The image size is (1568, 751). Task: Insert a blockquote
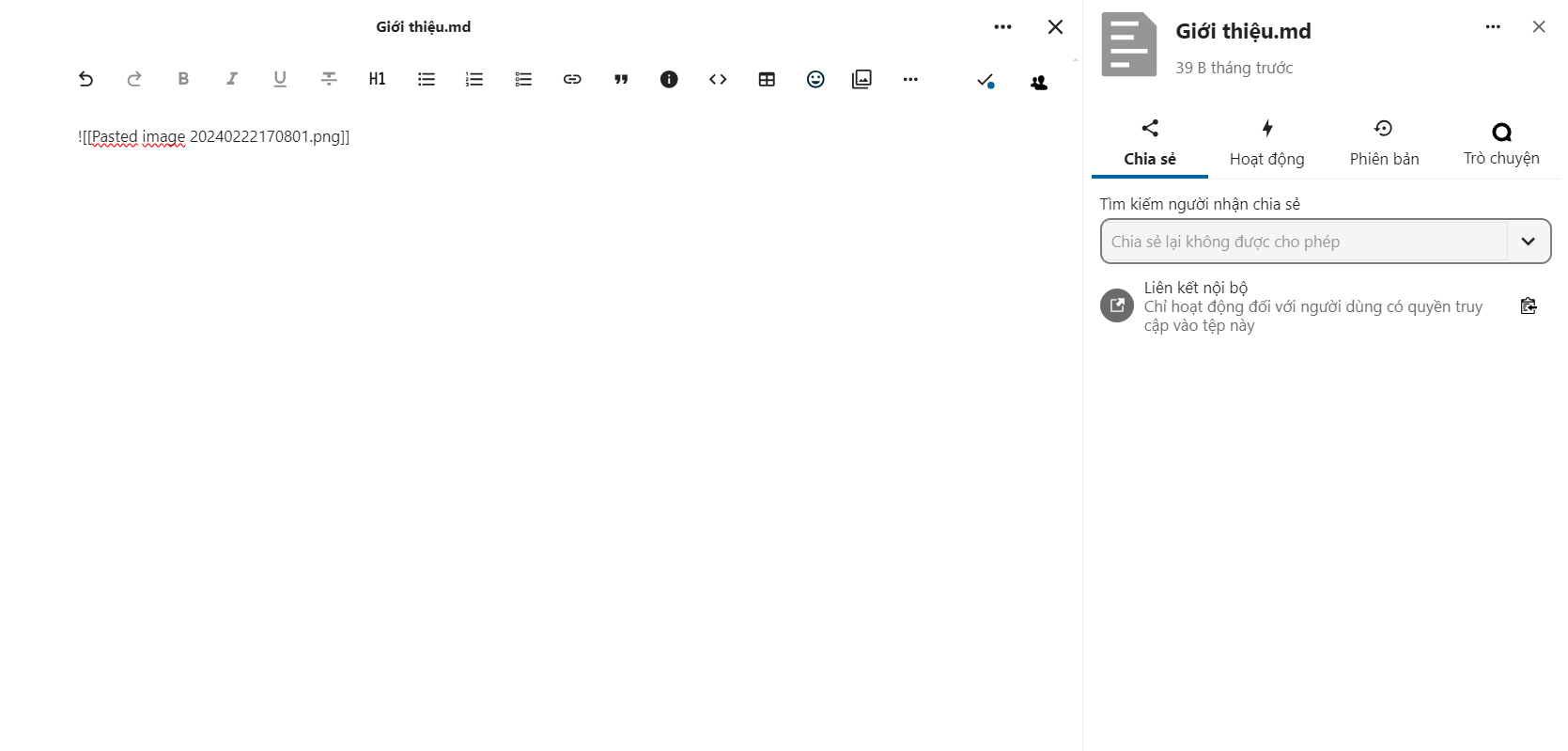click(621, 79)
